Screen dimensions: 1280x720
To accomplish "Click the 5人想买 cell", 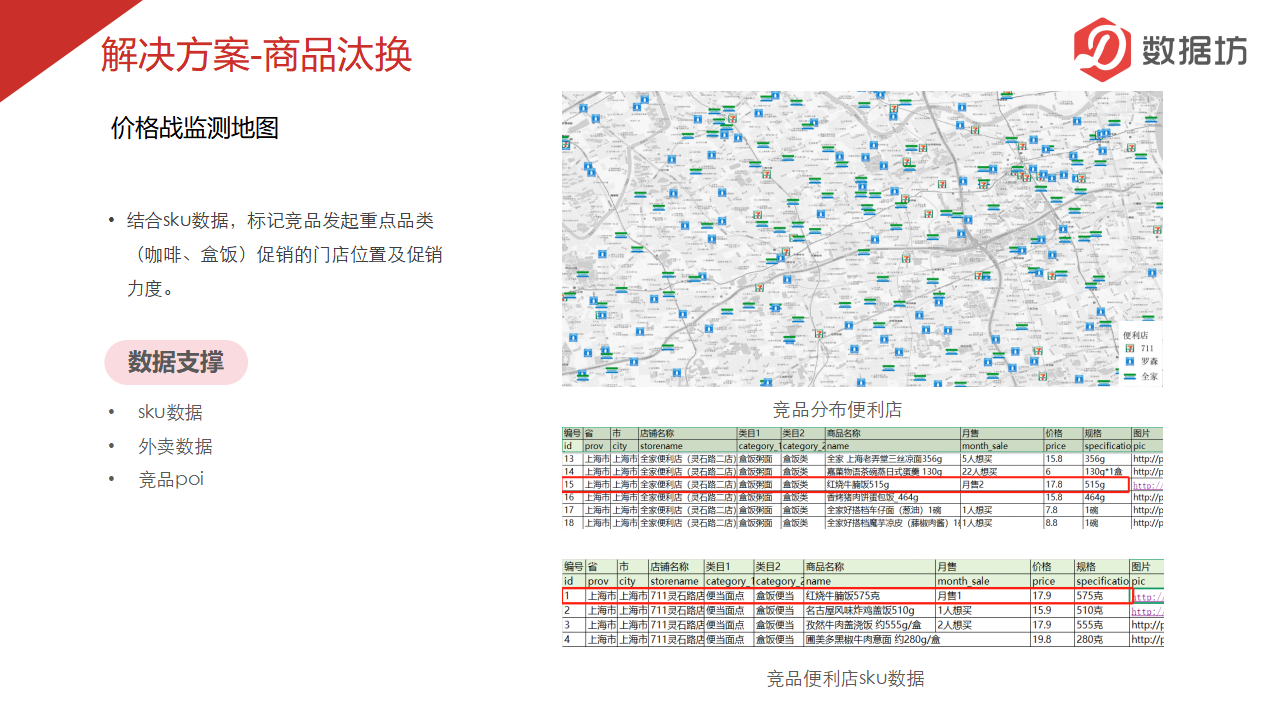I will click(x=1002, y=458).
